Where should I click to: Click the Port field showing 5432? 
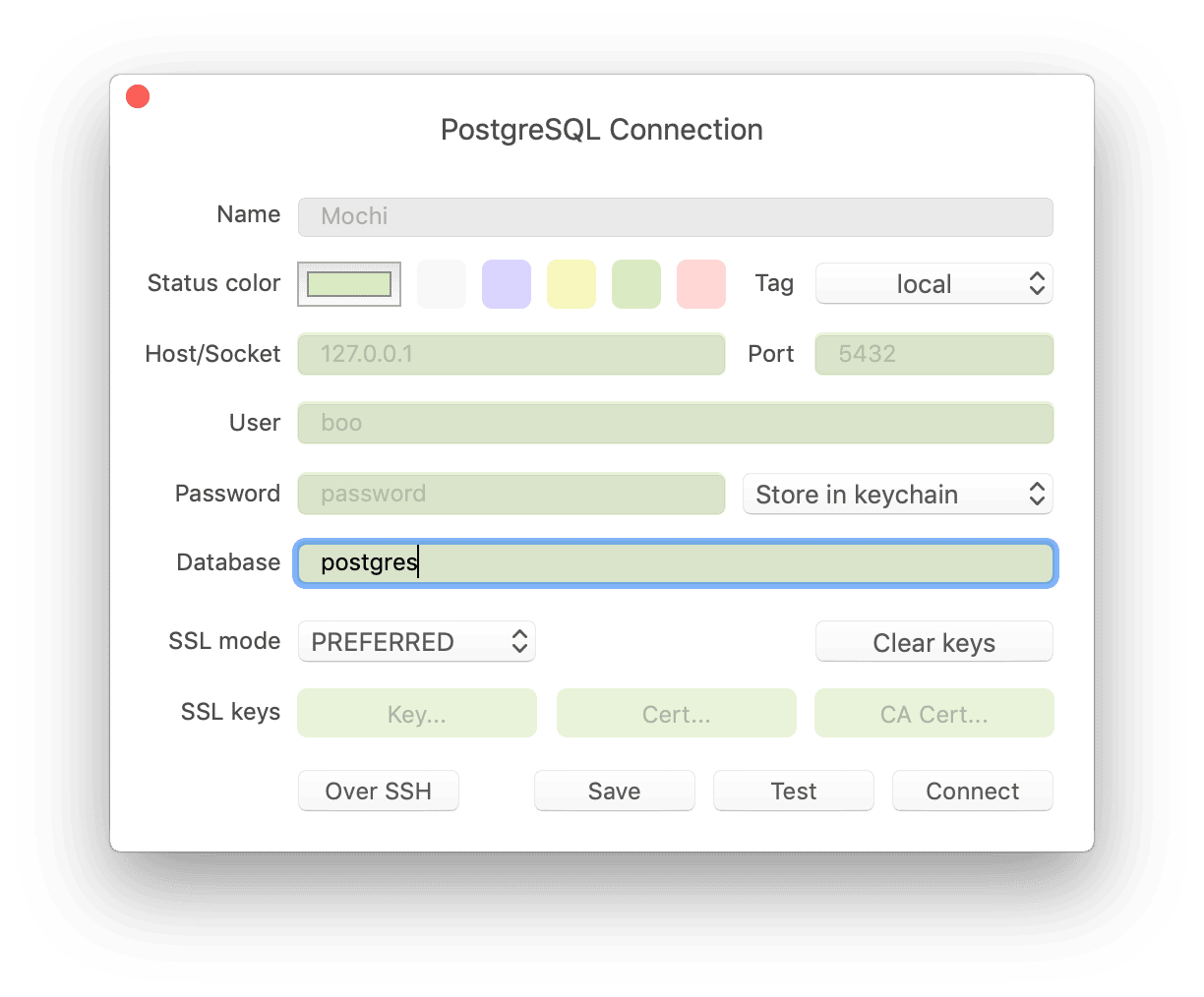pos(934,354)
